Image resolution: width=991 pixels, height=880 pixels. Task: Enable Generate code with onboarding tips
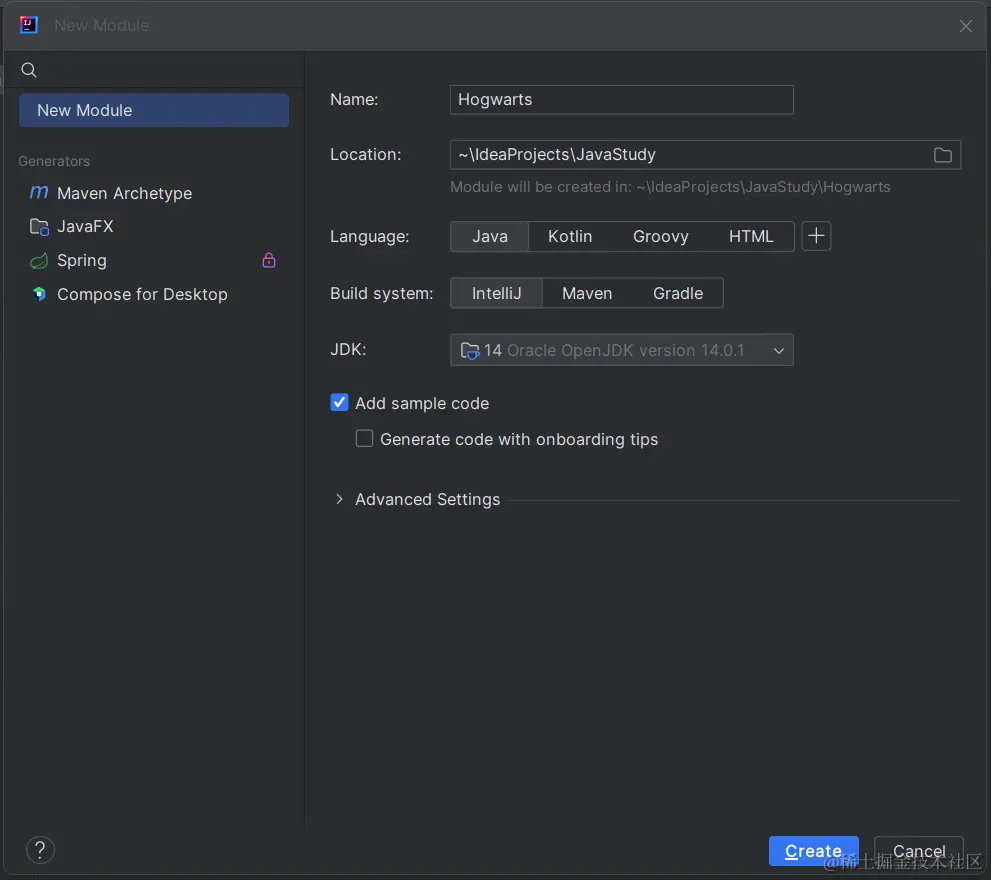(364, 438)
